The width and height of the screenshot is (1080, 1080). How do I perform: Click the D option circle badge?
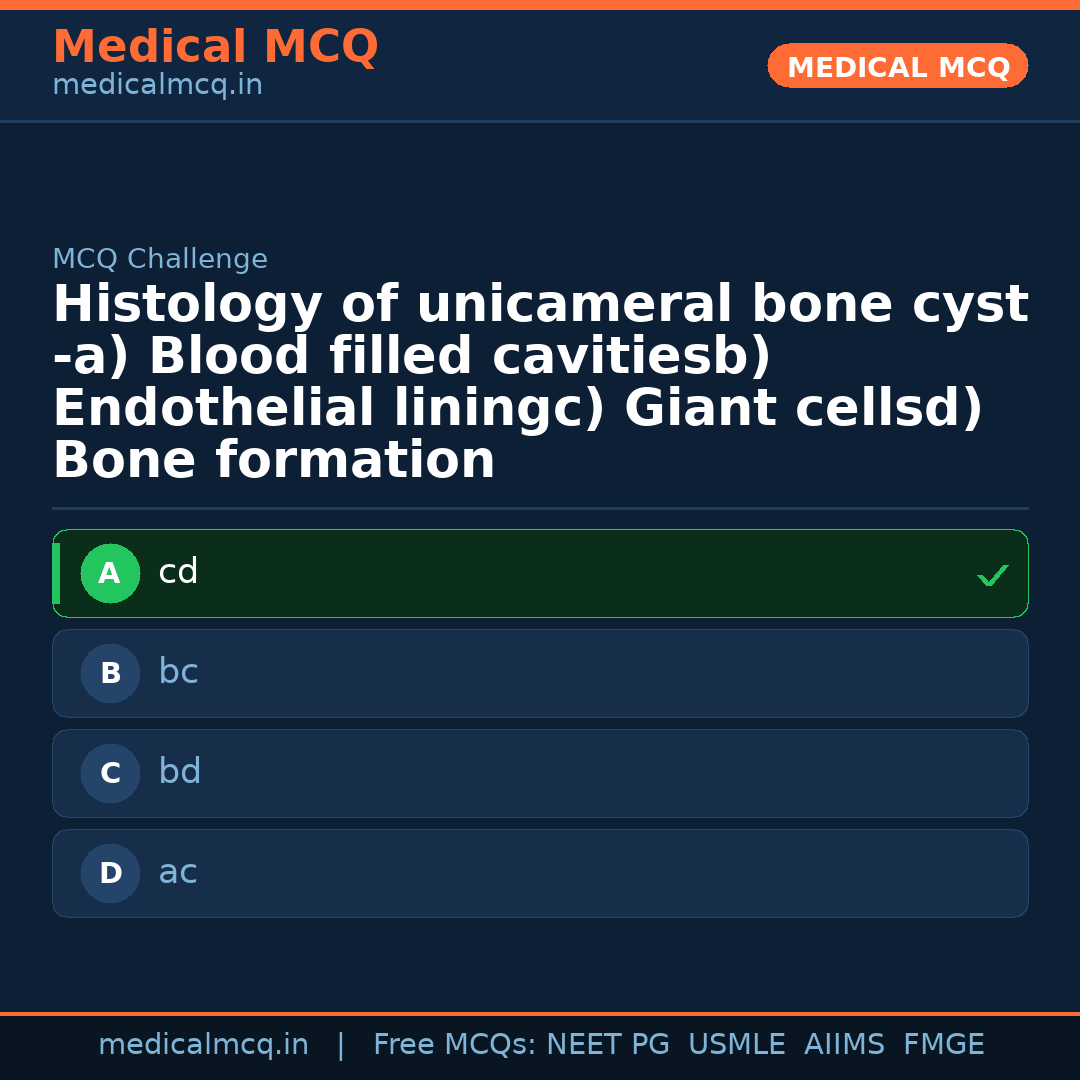[110, 874]
